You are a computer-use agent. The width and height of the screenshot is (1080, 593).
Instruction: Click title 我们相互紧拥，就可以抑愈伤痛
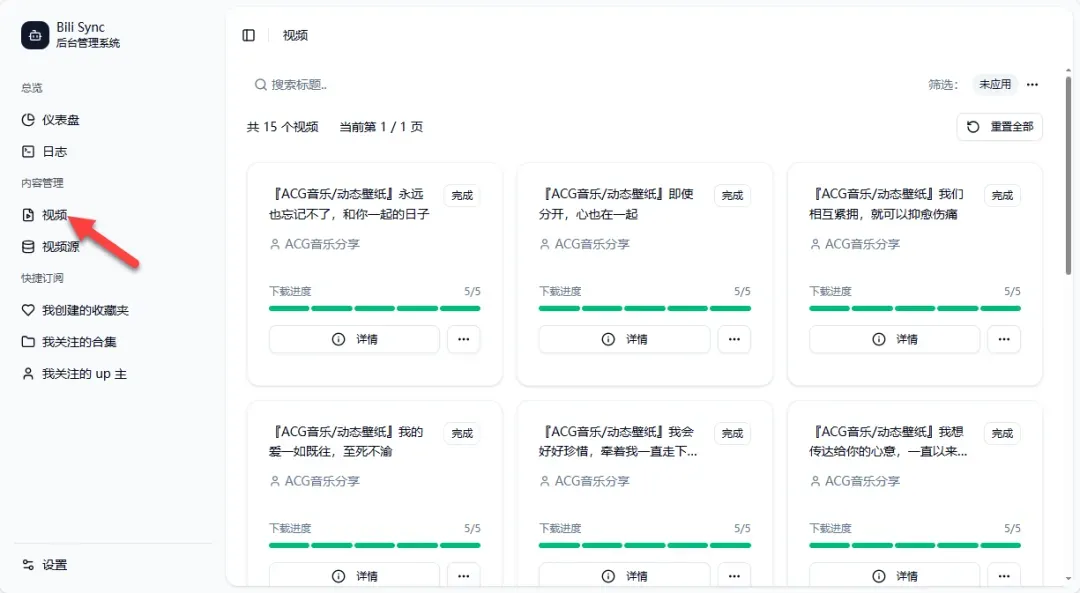(886, 204)
